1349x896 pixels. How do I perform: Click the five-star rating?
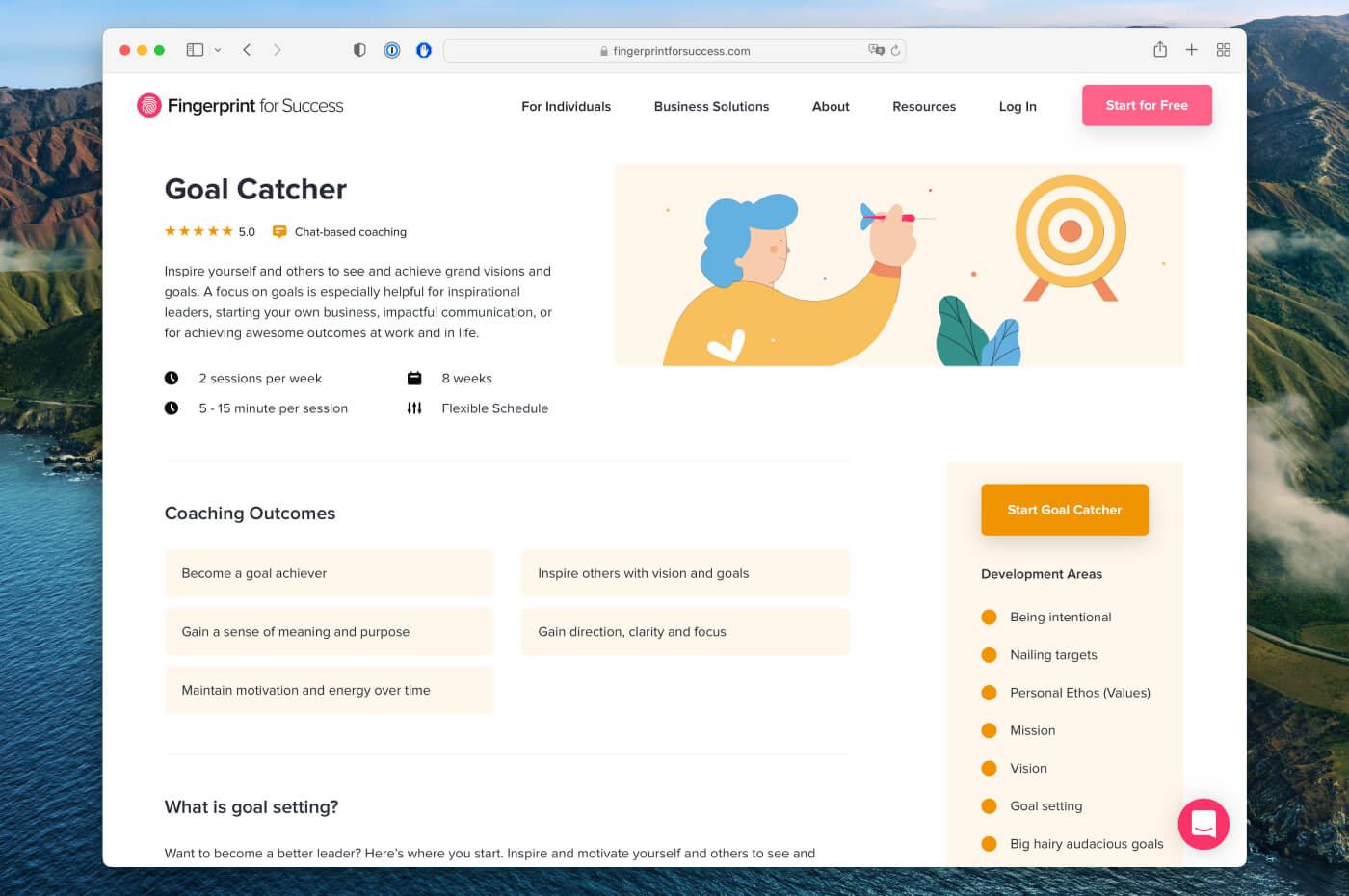198,231
